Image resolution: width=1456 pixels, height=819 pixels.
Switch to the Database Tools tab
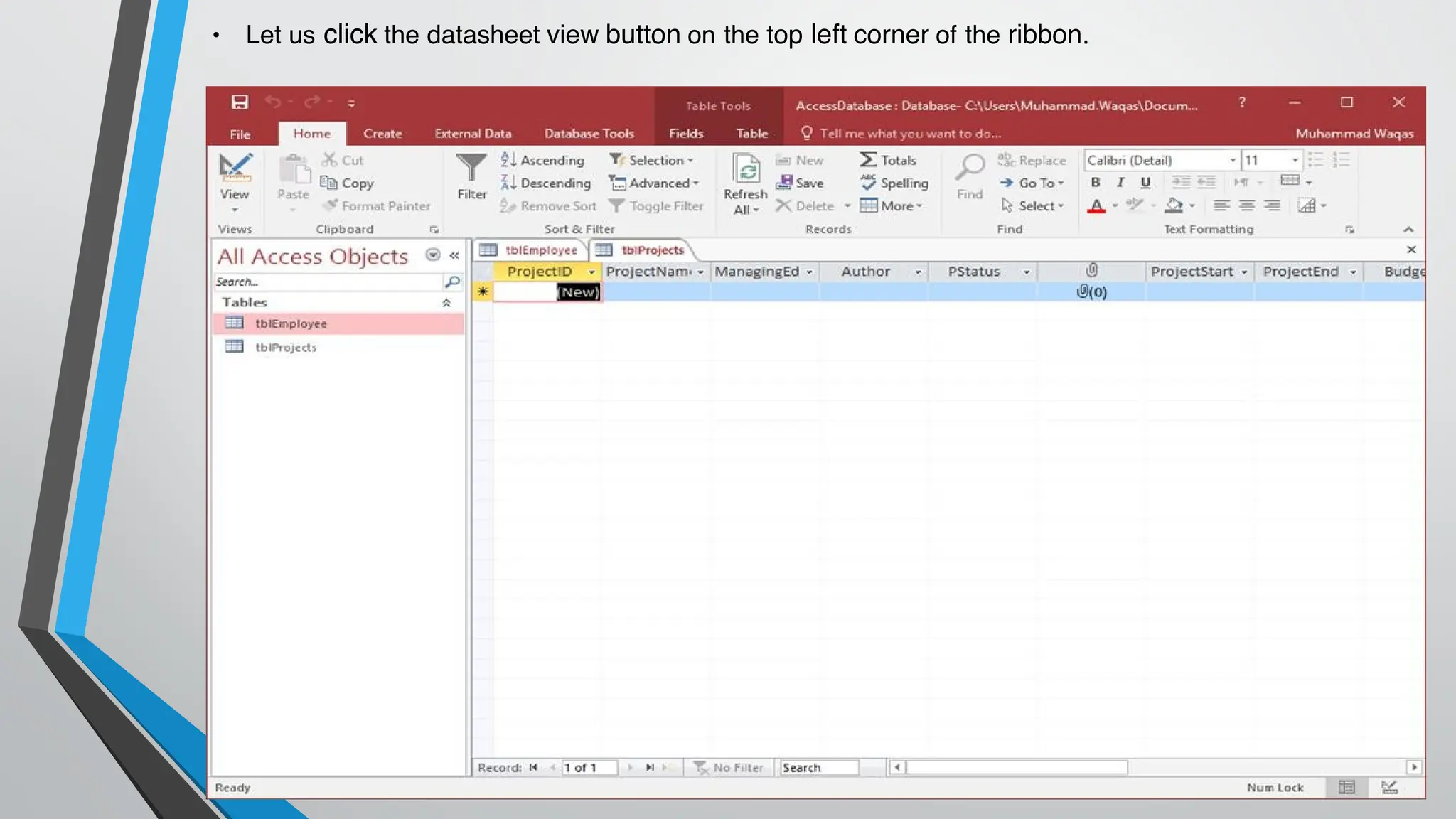[589, 134]
